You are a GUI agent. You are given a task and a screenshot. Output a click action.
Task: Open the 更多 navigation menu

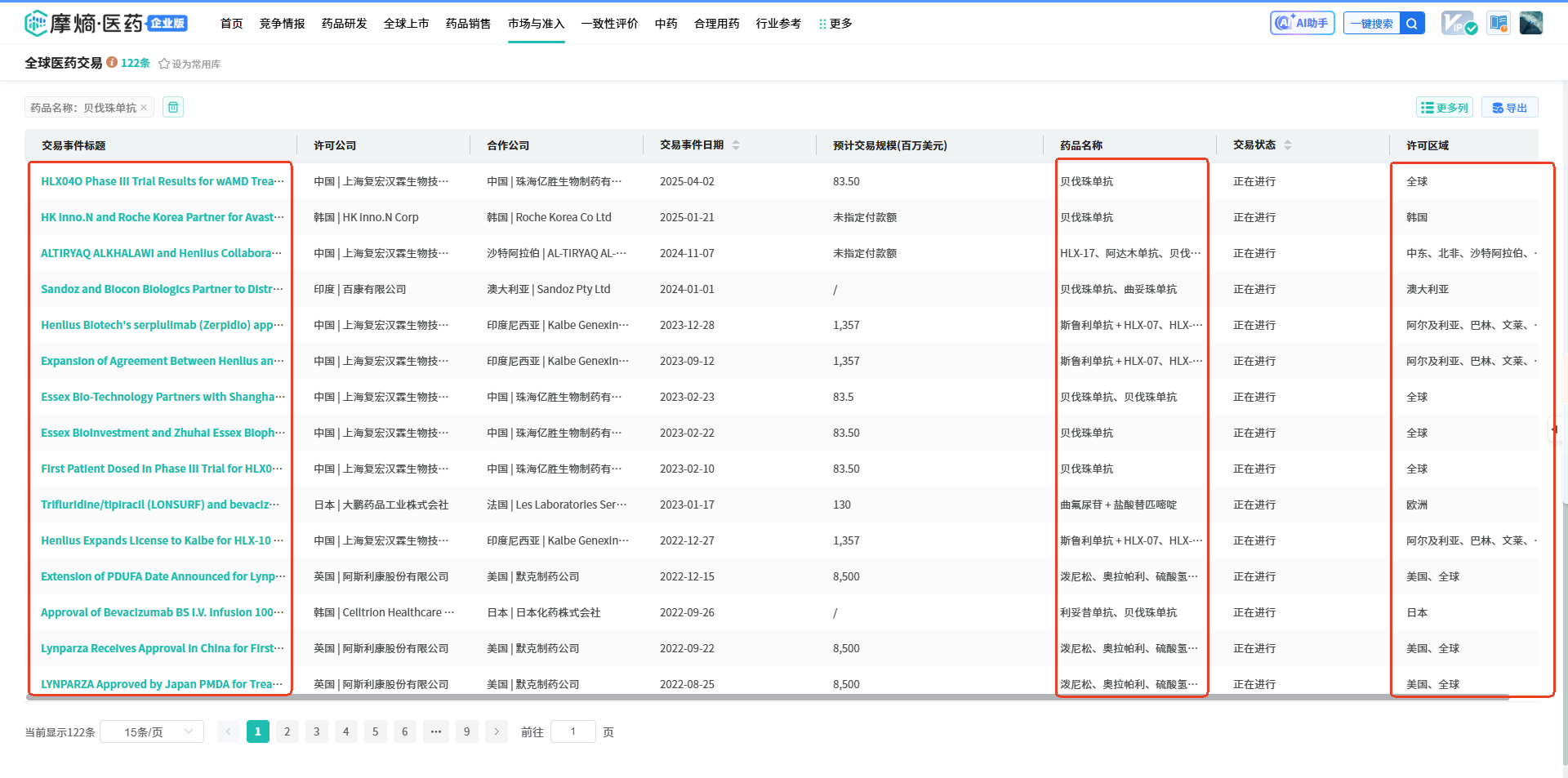pyautogui.click(x=835, y=24)
